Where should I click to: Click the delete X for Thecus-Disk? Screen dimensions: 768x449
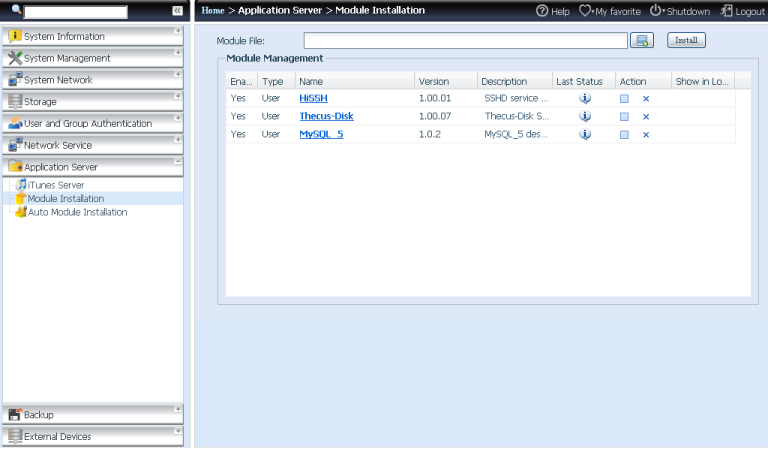(x=646, y=117)
